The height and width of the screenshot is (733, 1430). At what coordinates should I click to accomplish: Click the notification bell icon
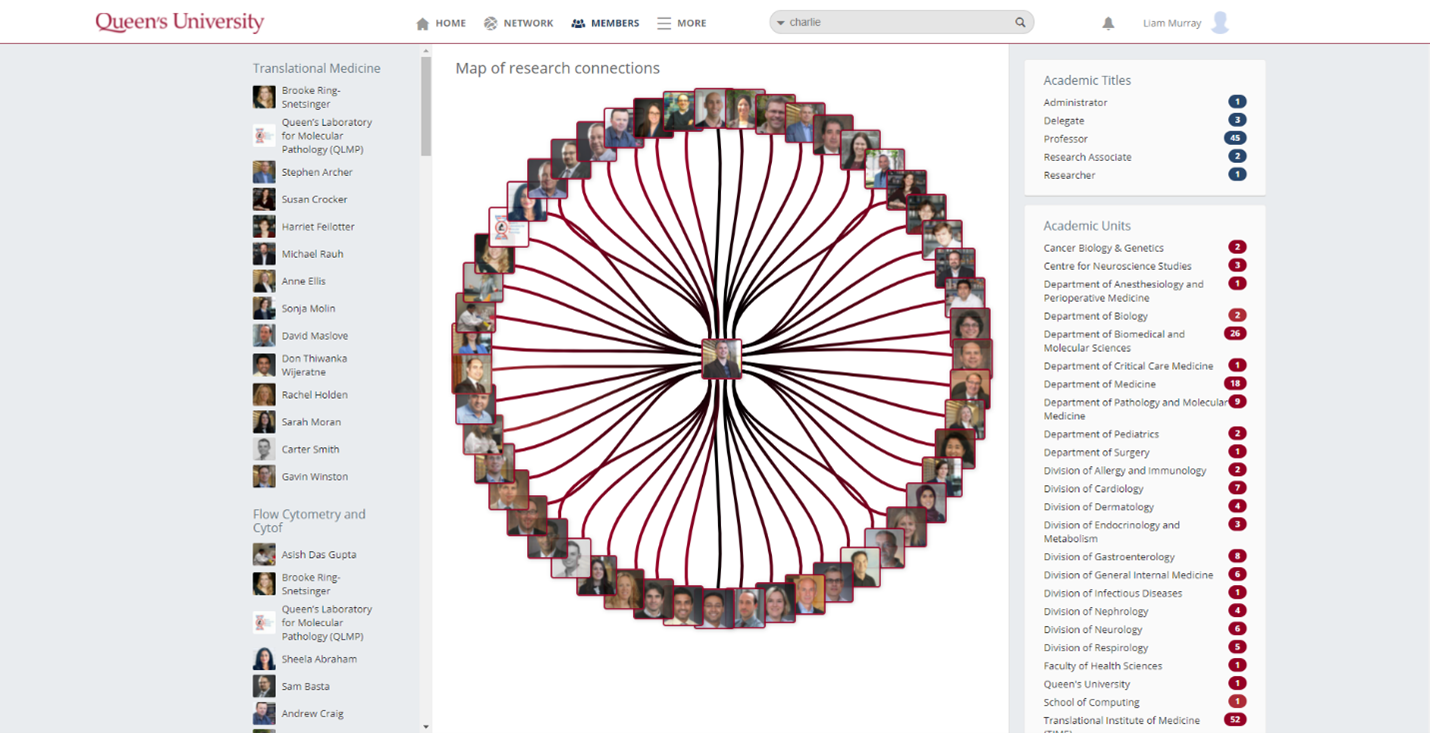(1108, 23)
